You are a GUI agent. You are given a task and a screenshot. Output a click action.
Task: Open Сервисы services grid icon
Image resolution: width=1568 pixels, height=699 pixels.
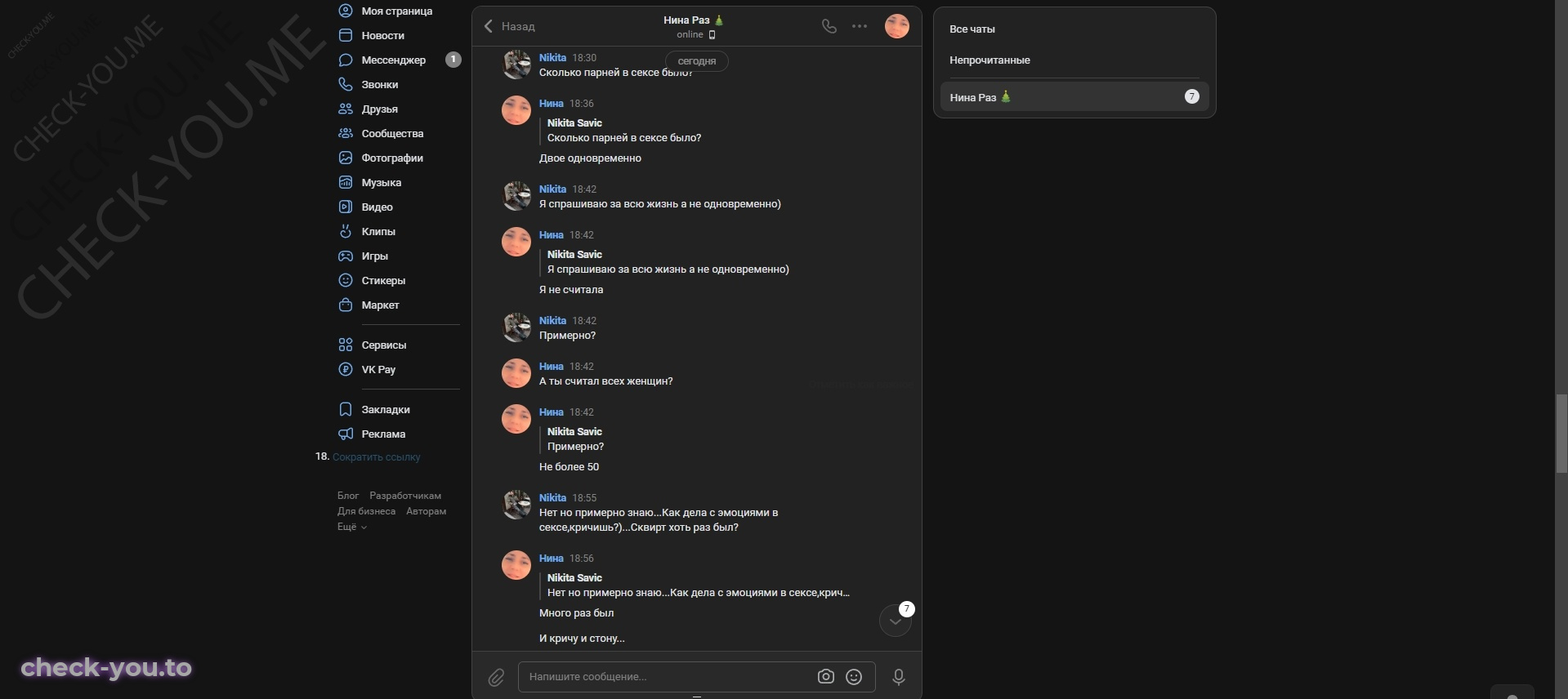346,345
